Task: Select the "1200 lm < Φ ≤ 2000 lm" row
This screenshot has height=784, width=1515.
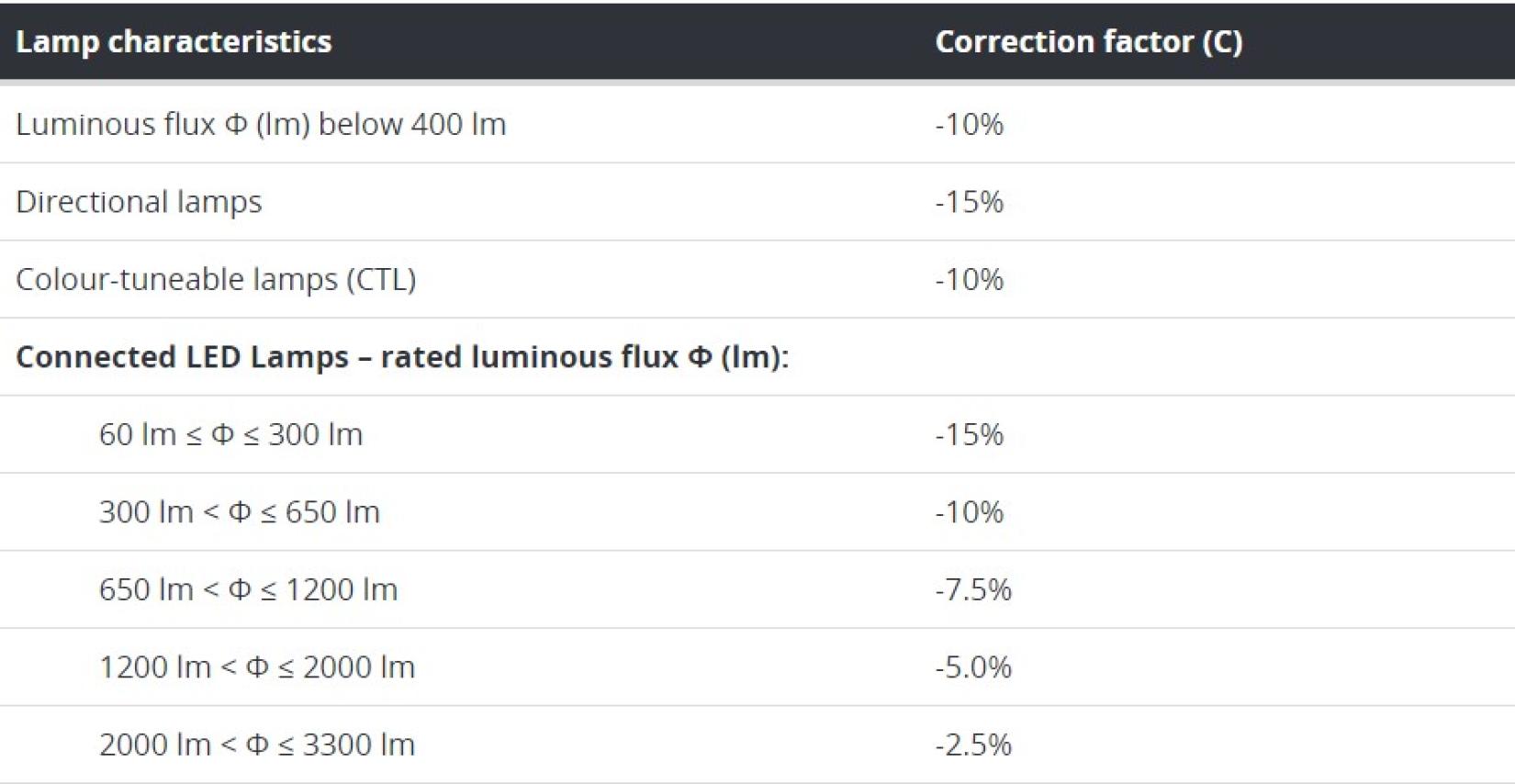Action: [x=757, y=667]
